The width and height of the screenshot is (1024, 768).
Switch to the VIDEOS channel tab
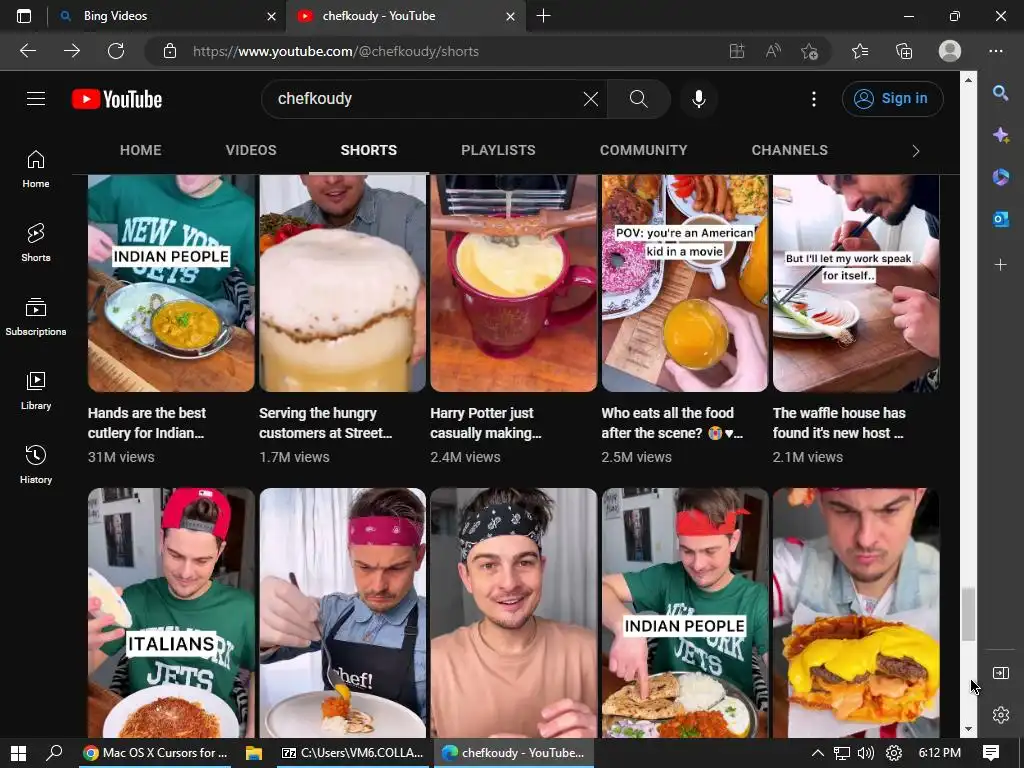(251, 150)
